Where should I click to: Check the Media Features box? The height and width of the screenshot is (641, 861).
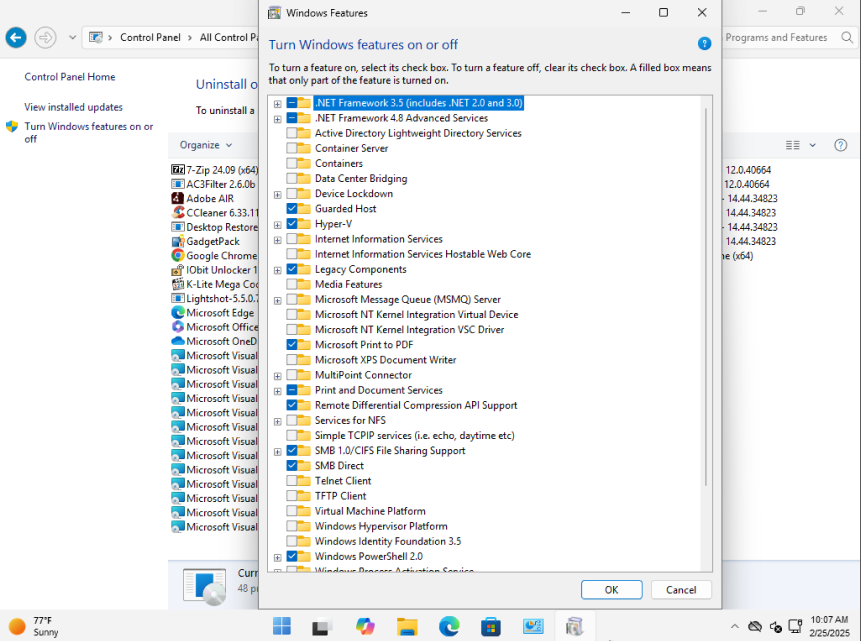292,284
